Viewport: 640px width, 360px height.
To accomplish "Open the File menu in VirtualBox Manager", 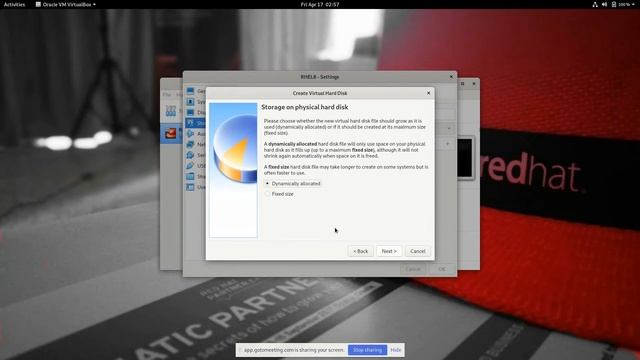I will (167, 94).
